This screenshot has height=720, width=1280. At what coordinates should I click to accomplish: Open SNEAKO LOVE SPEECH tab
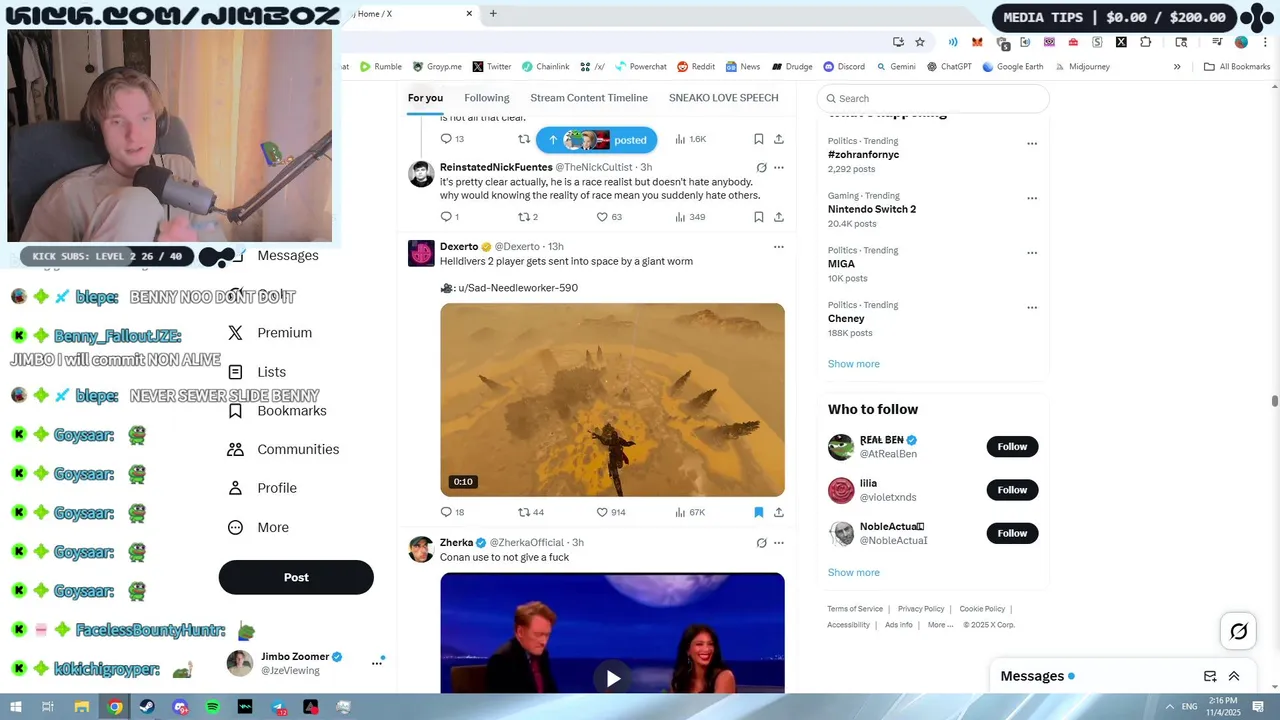[723, 98]
